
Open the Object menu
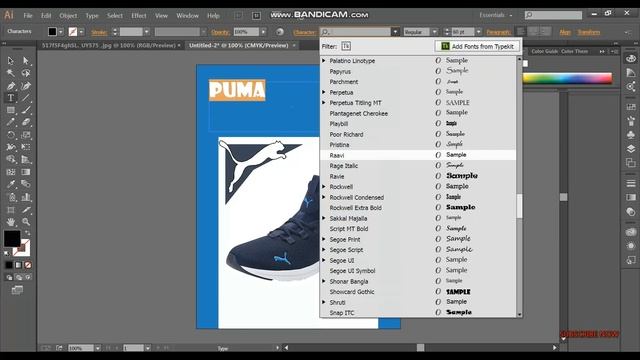(68, 16)
